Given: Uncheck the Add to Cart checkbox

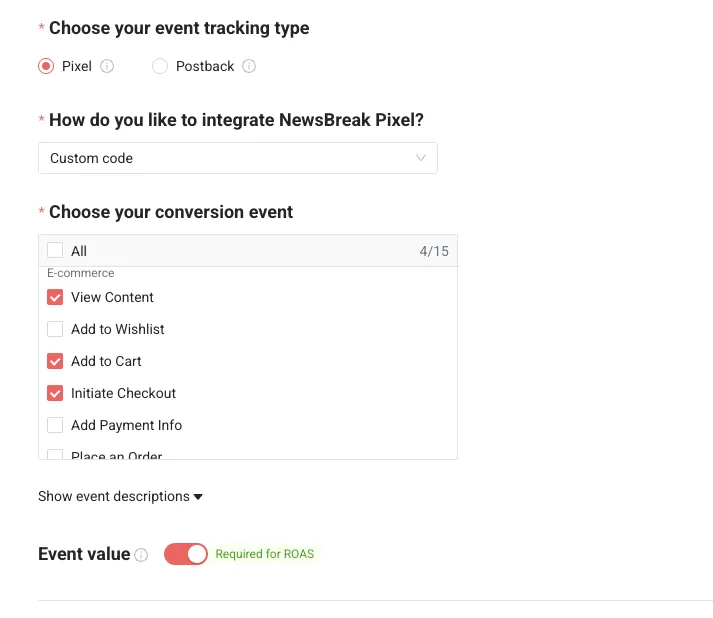Looking at the screenshot, I should [x=55, y=361].
